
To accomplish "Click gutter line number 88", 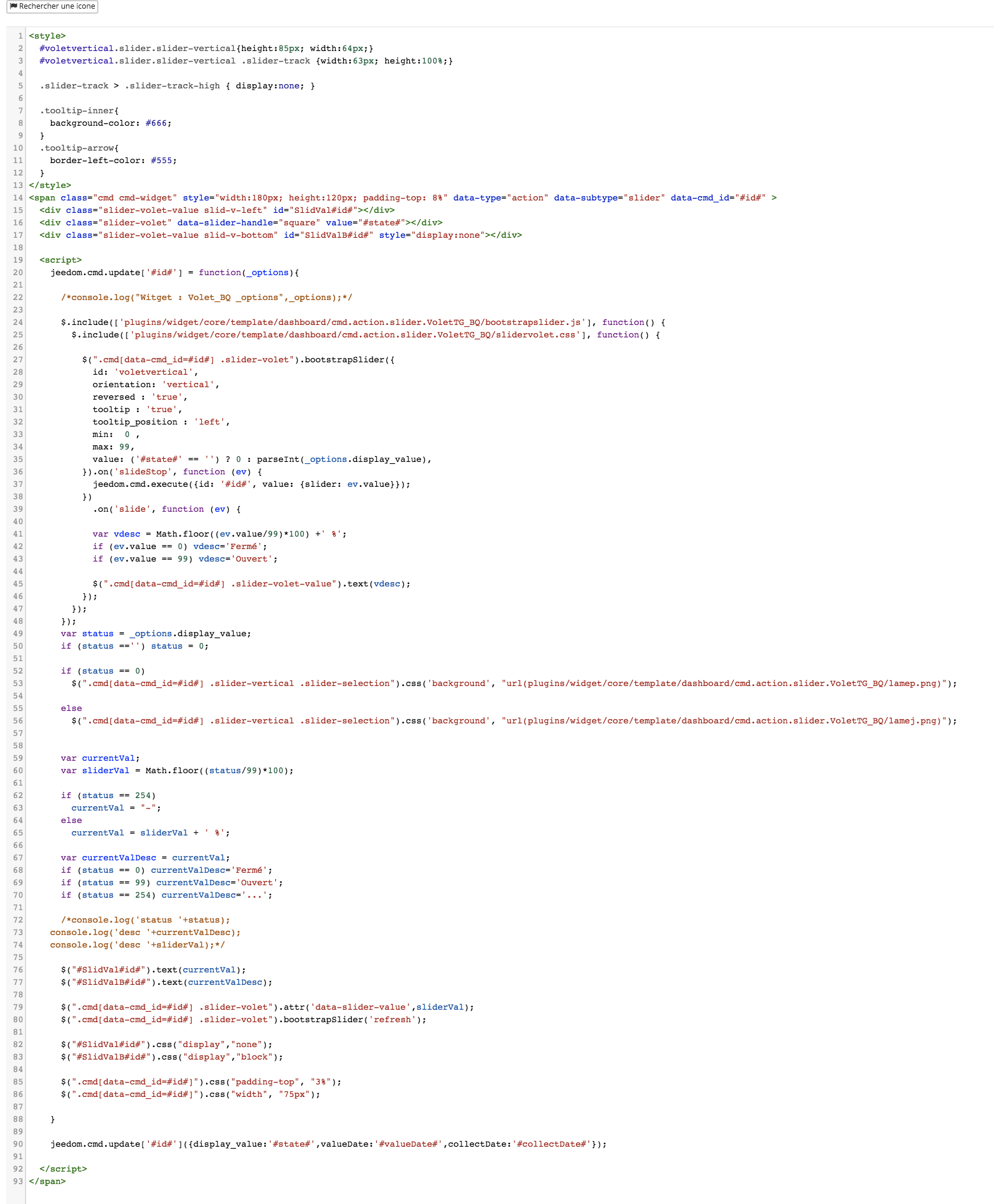I will point(18,1119).
